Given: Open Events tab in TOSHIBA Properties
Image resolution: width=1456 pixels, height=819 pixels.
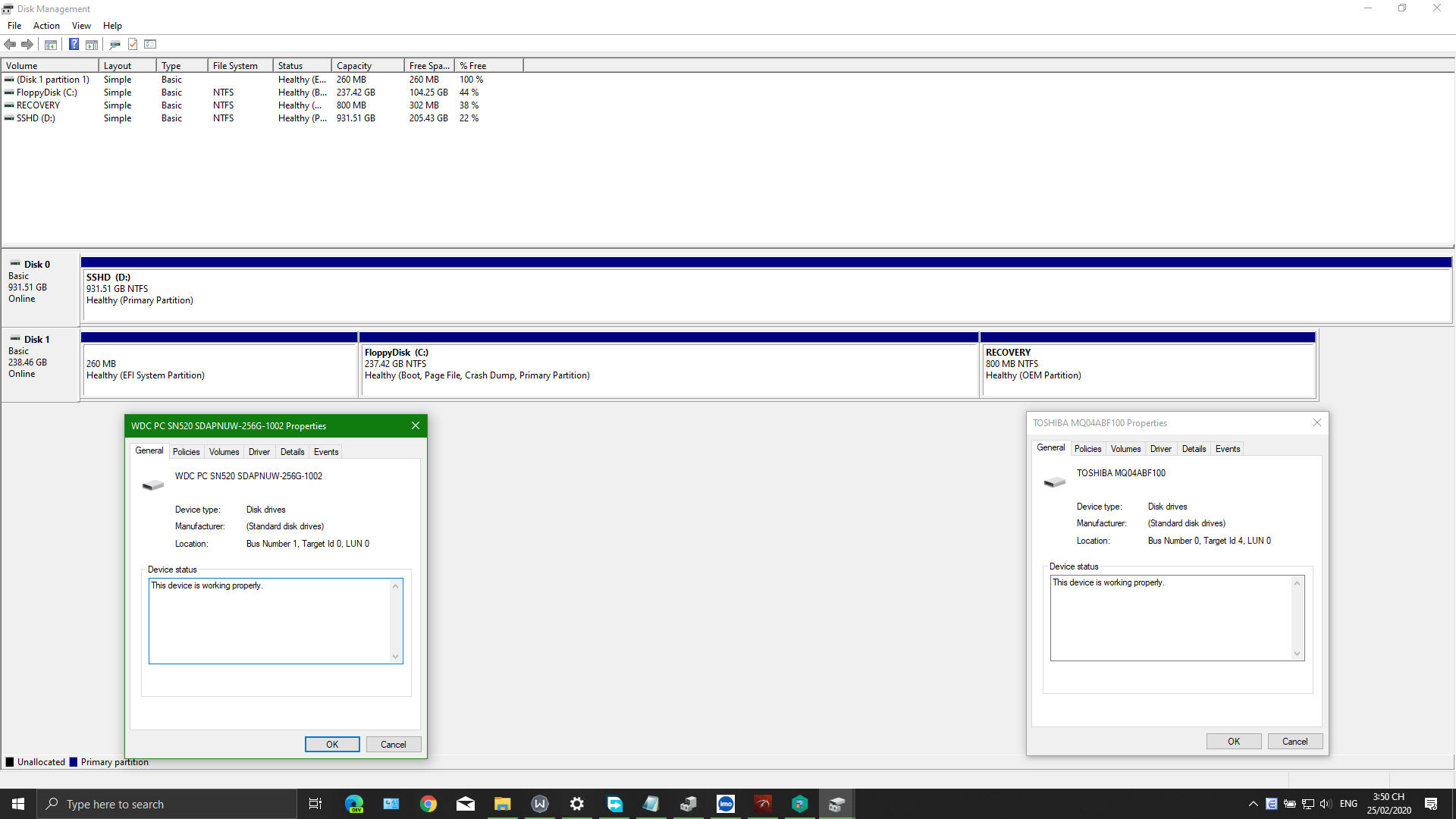Looking at the screenshot, I should tap(1228, 449).
